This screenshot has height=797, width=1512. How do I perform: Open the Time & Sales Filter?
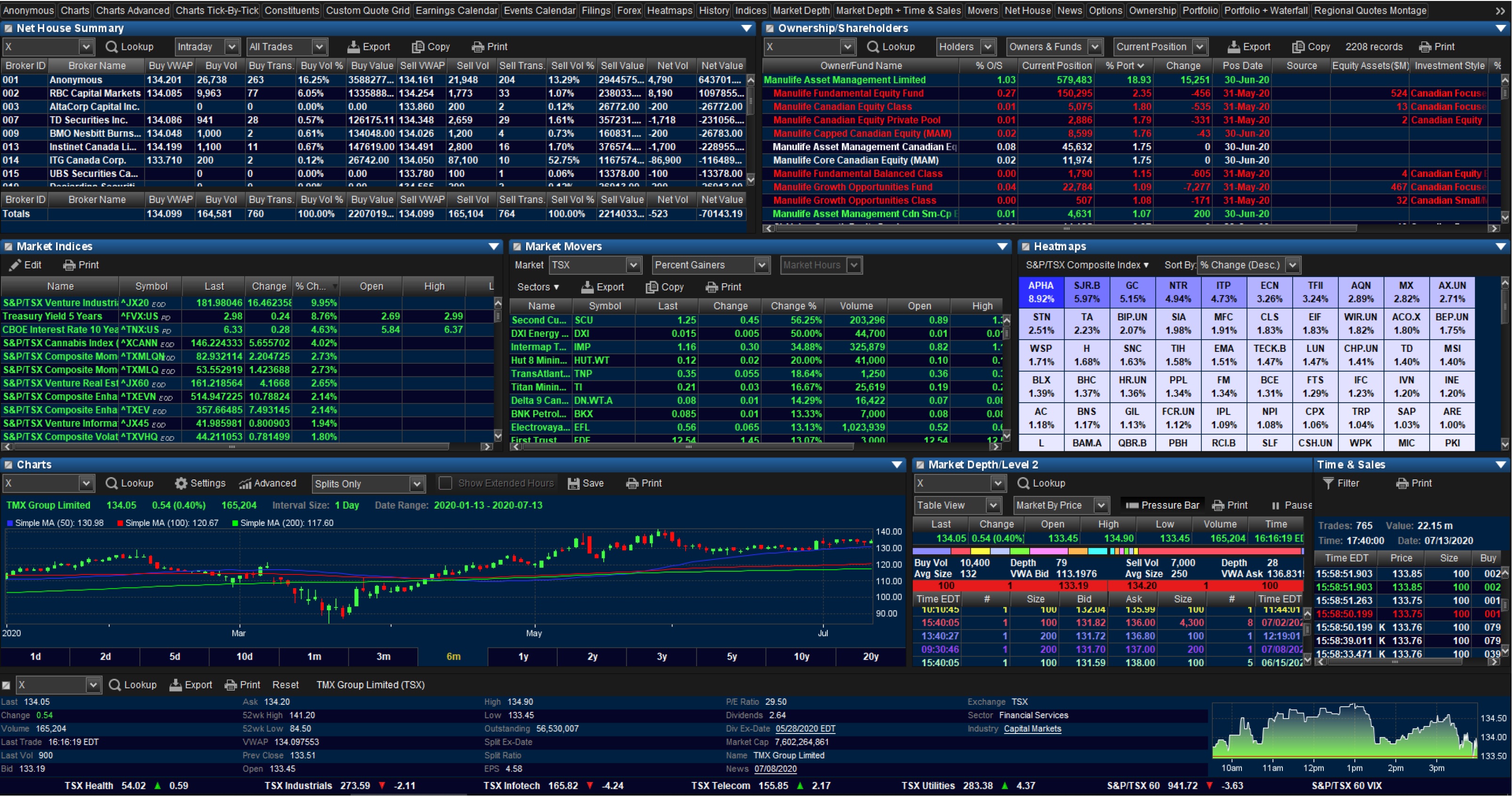[1341, 483]
